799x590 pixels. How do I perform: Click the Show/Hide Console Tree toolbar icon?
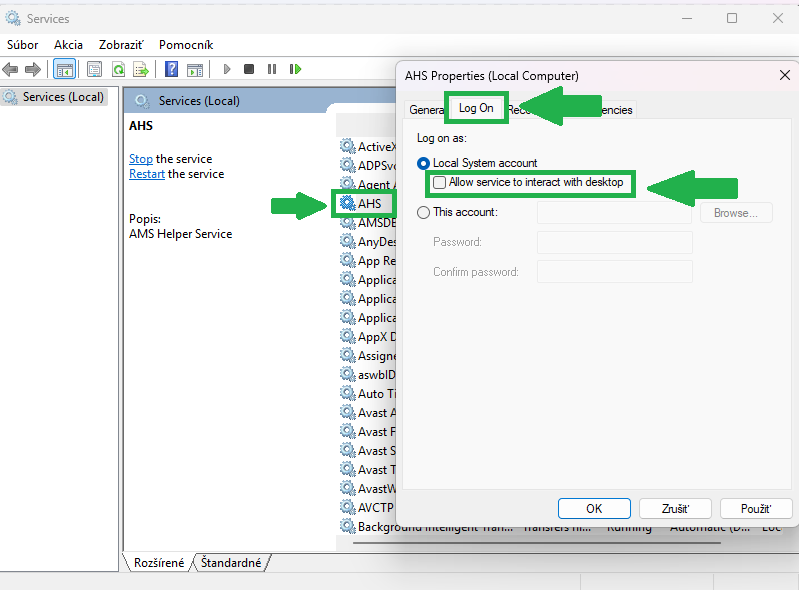click(x=64, y=69)
